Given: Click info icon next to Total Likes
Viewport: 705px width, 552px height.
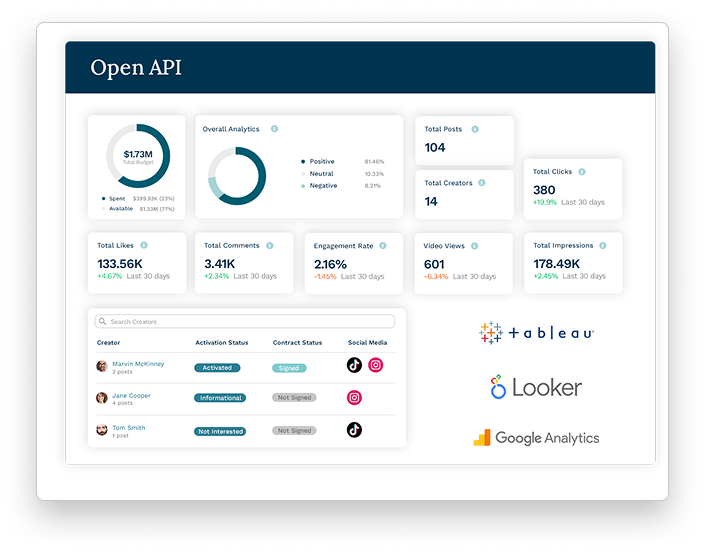Looking at the screenshot, I should (x=144, y=245).
